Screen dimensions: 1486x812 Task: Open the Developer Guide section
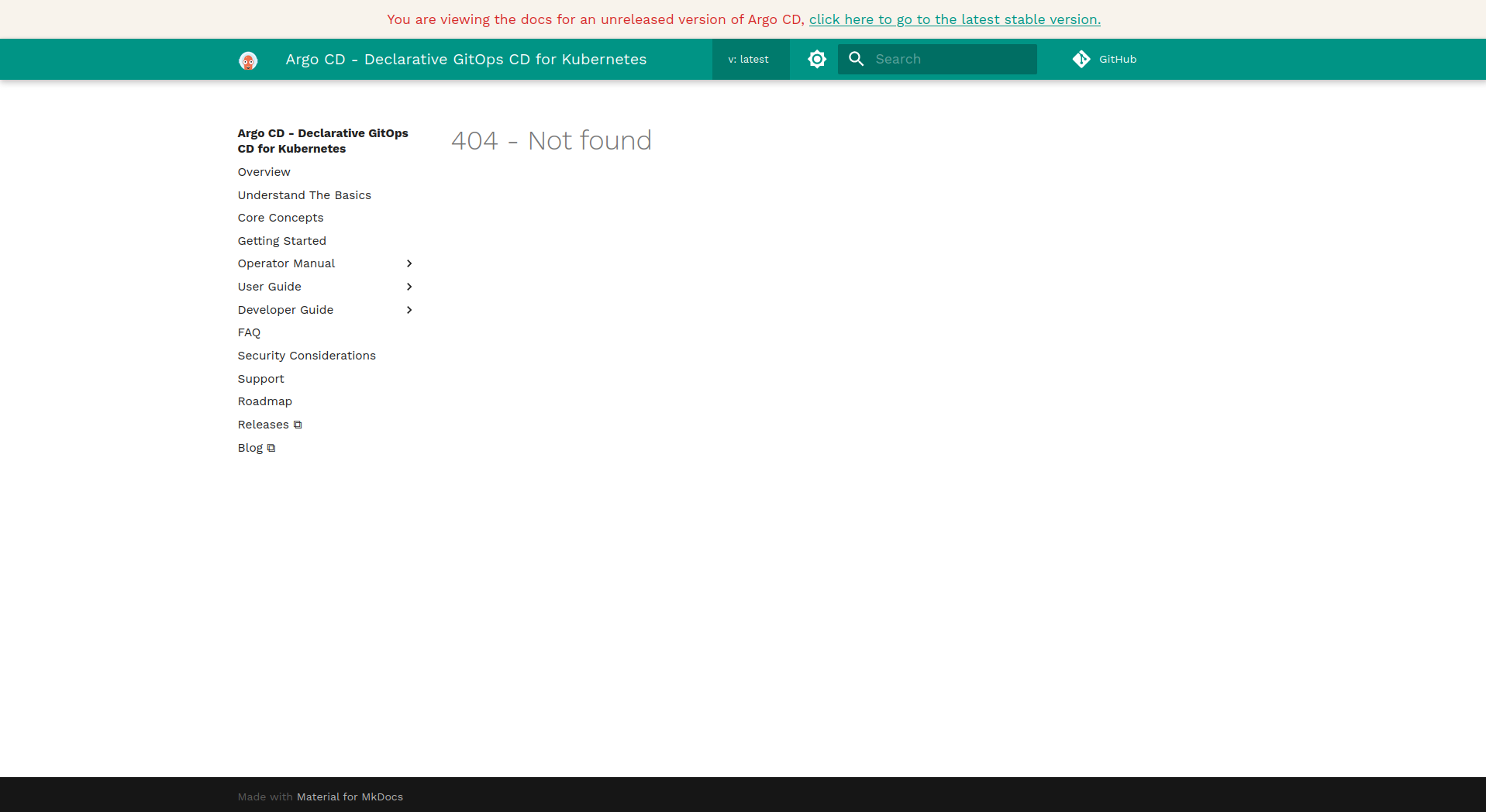click(285, 310)
